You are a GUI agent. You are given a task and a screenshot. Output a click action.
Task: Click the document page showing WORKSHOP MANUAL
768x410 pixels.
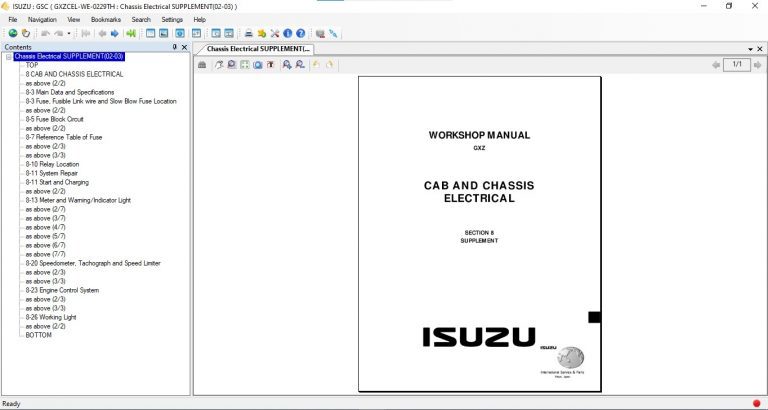(480, 234)
